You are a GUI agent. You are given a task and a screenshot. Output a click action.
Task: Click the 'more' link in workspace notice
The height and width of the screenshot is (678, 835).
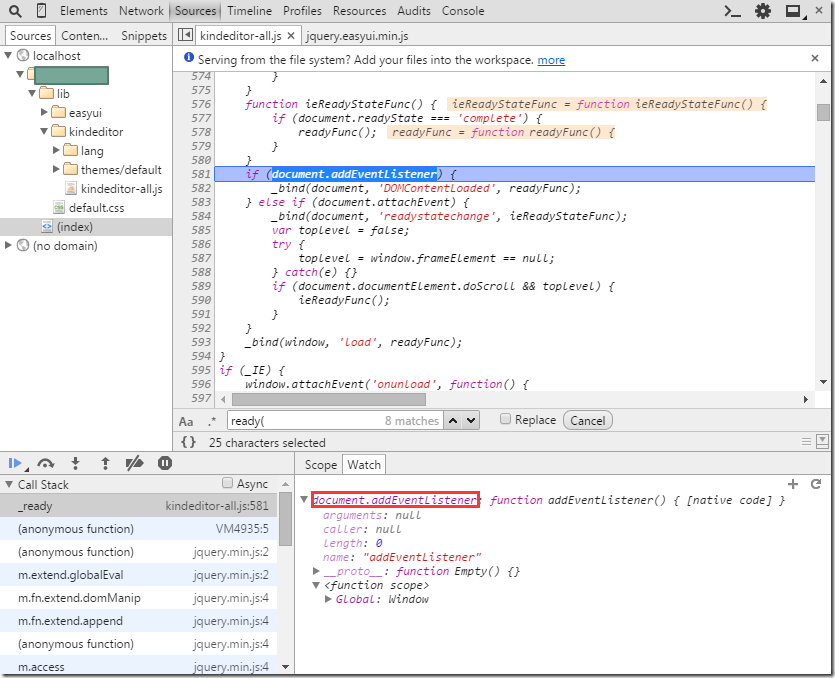551,60
